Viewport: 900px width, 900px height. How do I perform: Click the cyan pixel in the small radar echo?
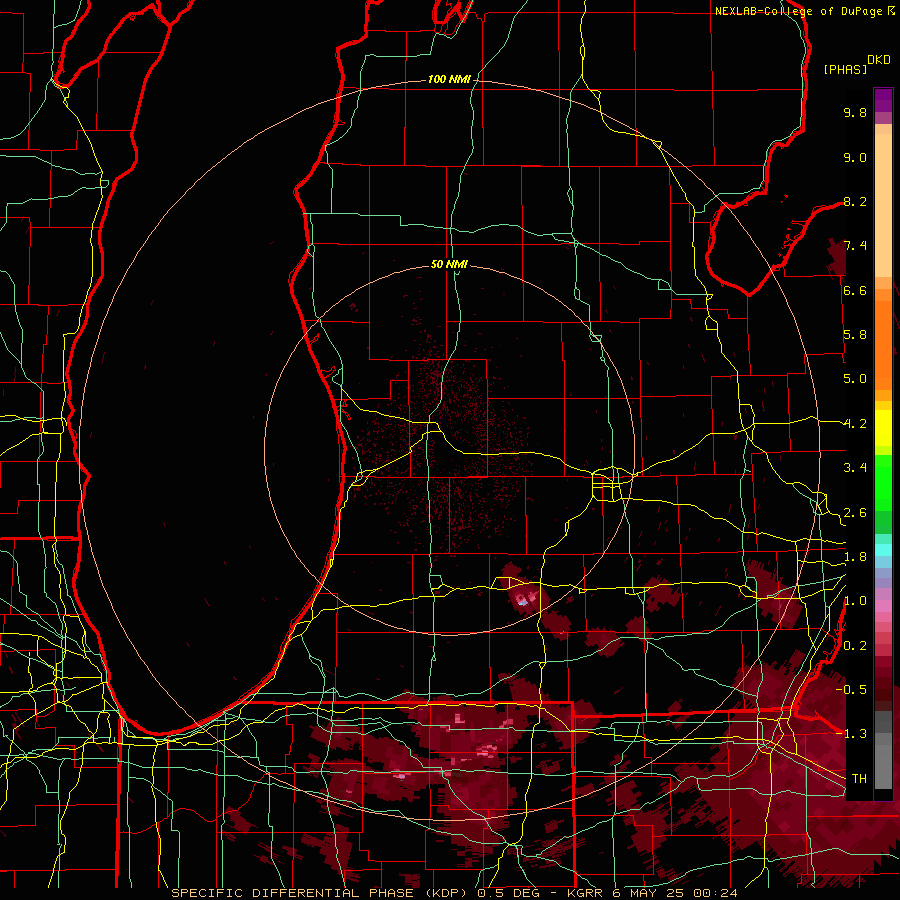pyautogui.click(x=522, y=603)
